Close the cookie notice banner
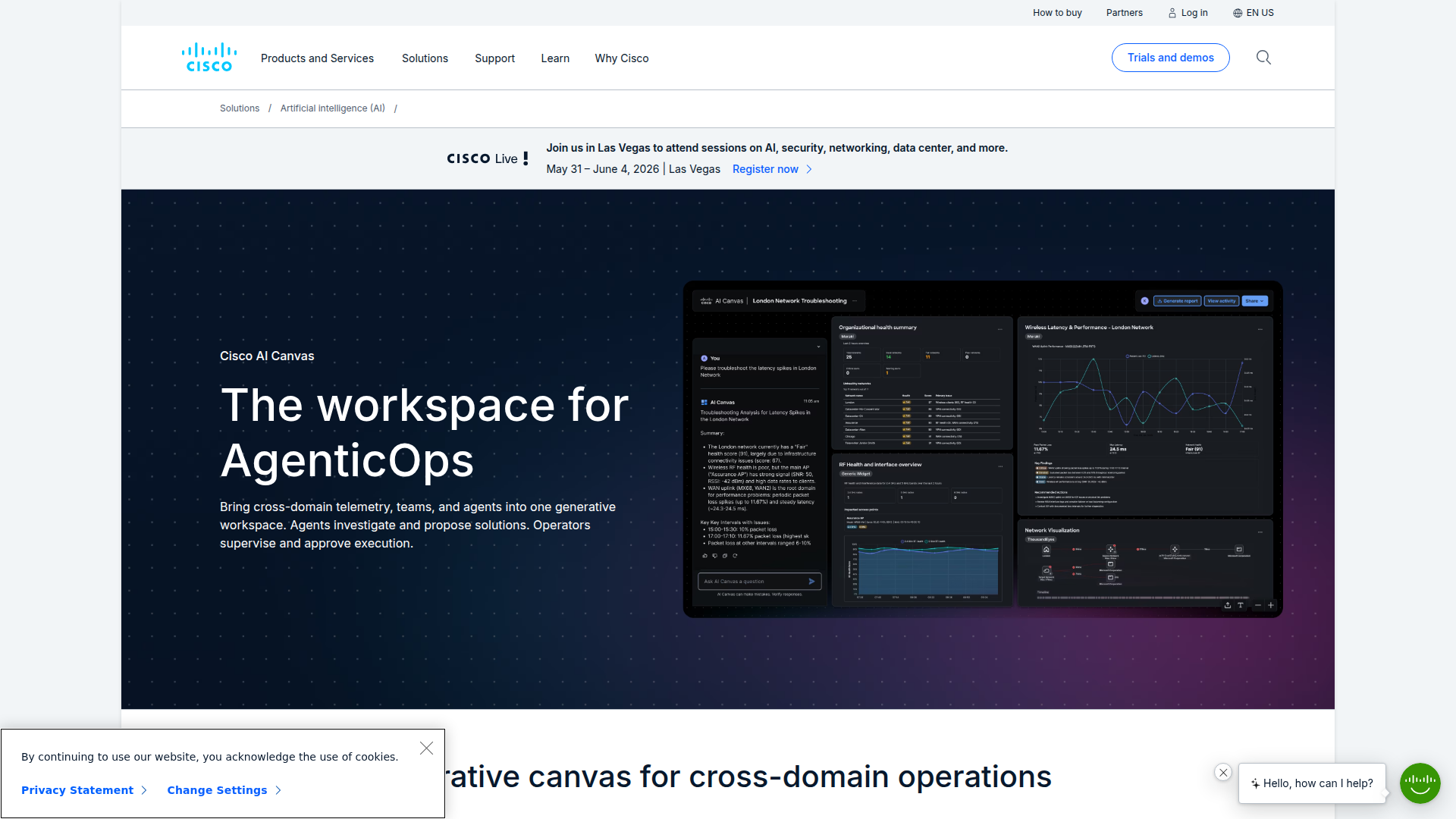Screen dimensions: 1456x819 click(427, 748)
